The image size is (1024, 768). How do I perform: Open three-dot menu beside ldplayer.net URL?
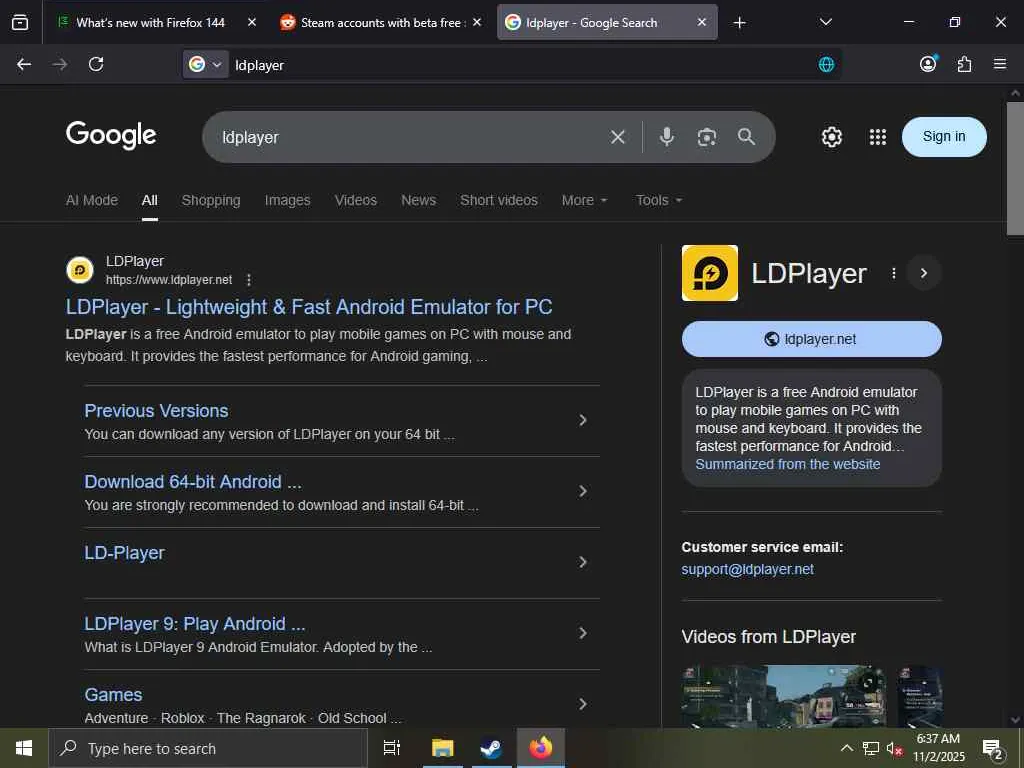pos(249,280)
